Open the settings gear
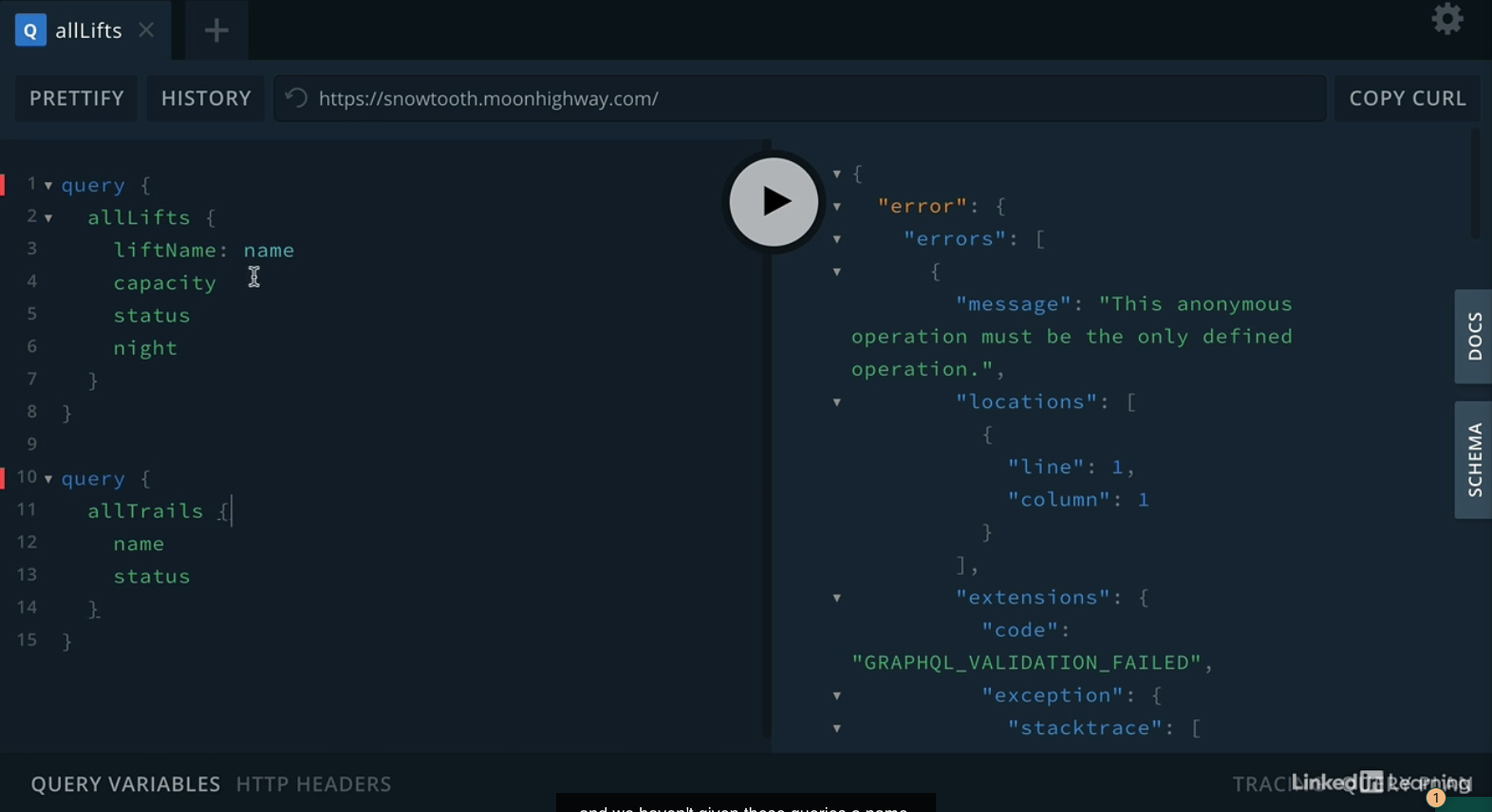1492x812 pixels. (1447, 19)
